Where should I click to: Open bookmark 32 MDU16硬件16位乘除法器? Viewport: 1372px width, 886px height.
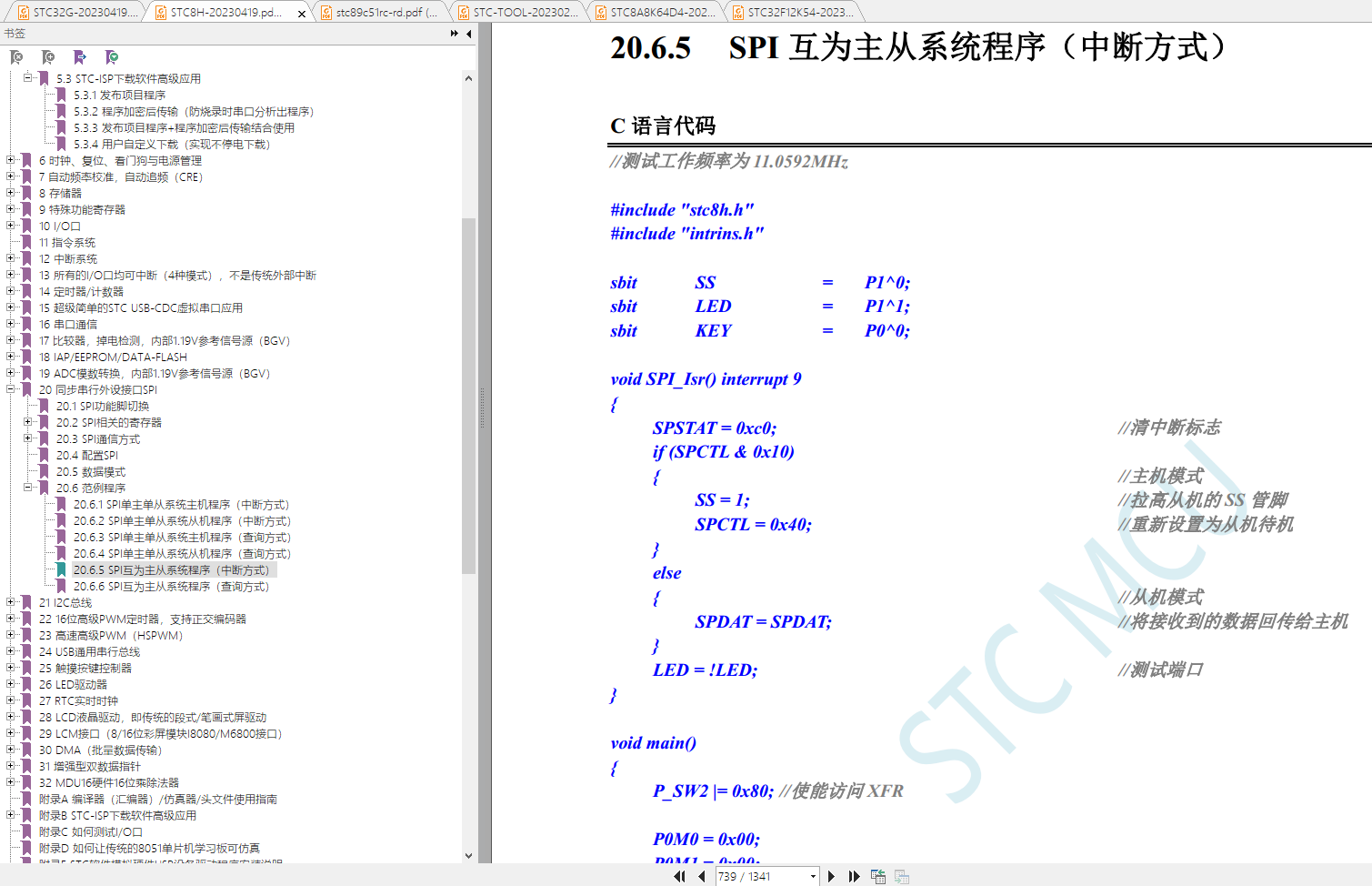(109, 782)
